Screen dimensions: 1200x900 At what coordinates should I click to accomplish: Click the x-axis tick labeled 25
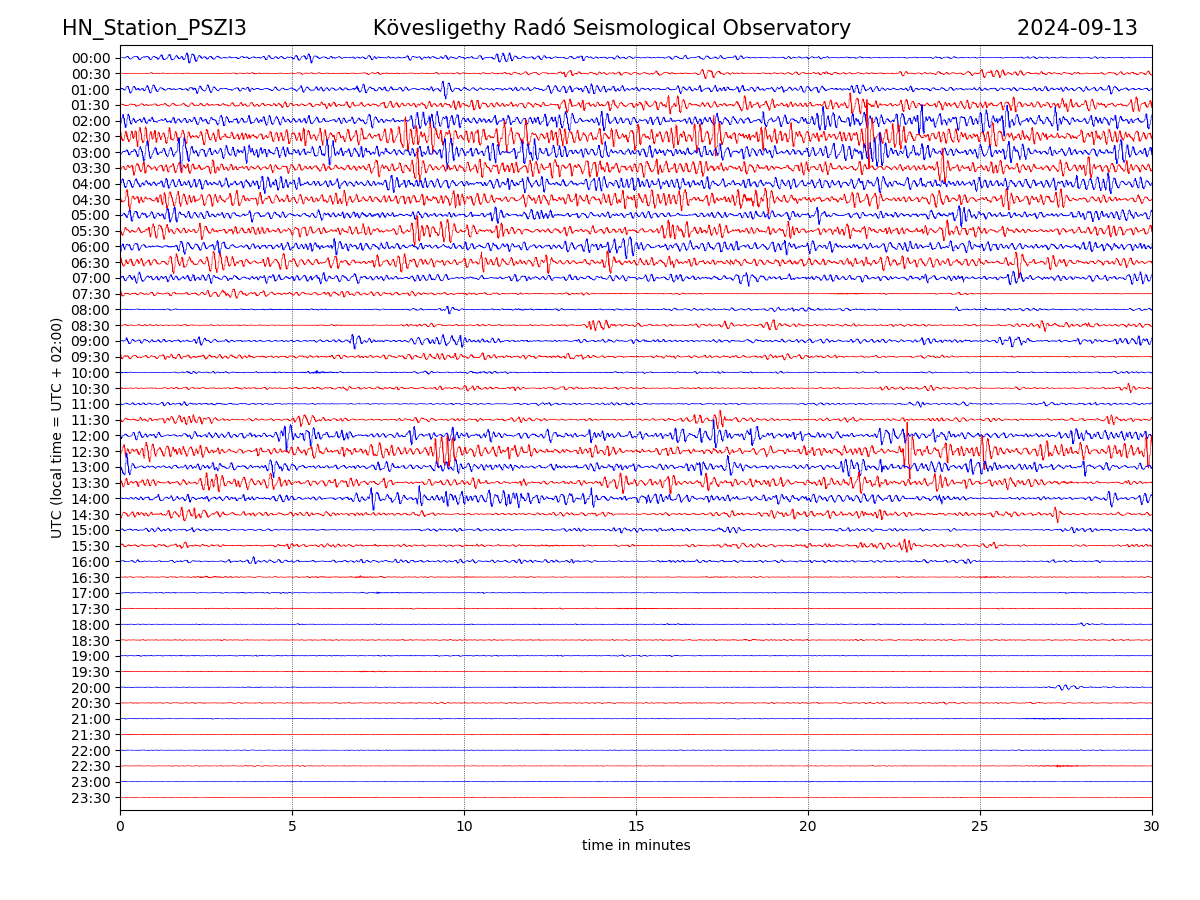(x=980, y=827)
